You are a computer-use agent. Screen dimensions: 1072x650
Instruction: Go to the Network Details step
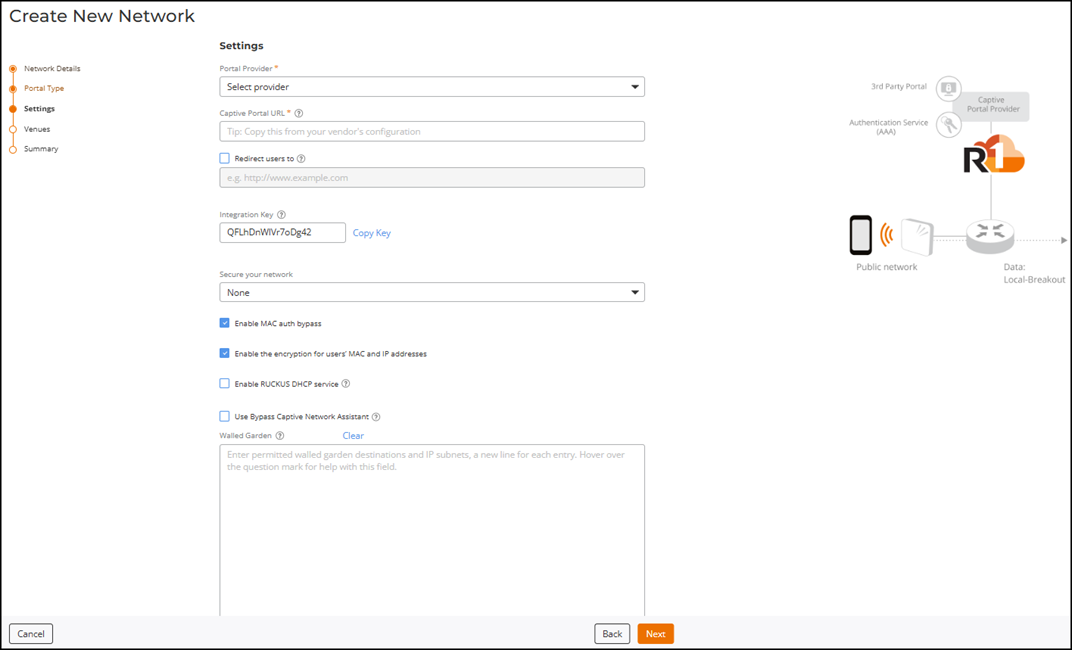(x=52, y=69)
